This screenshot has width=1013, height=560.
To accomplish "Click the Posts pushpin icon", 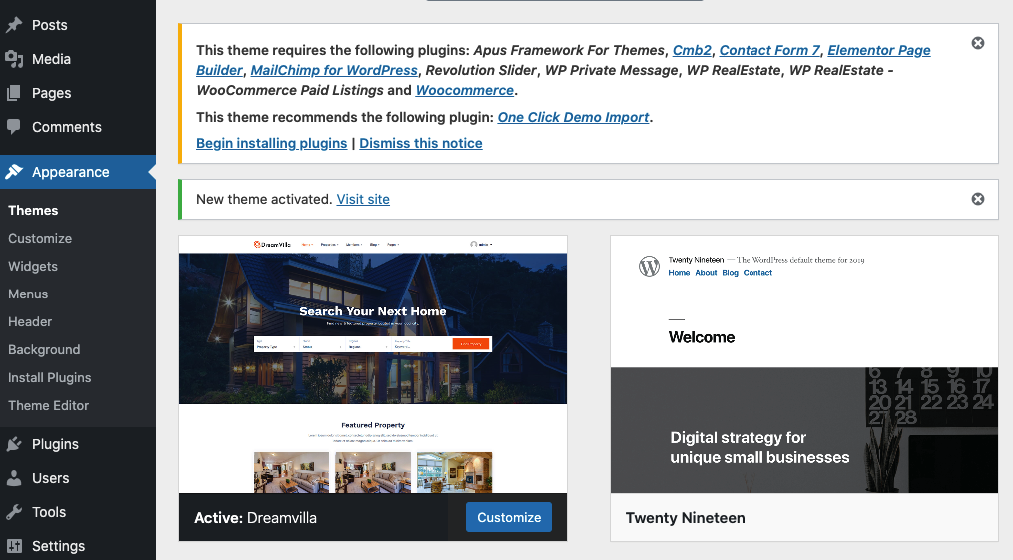I will coord(14,25).
